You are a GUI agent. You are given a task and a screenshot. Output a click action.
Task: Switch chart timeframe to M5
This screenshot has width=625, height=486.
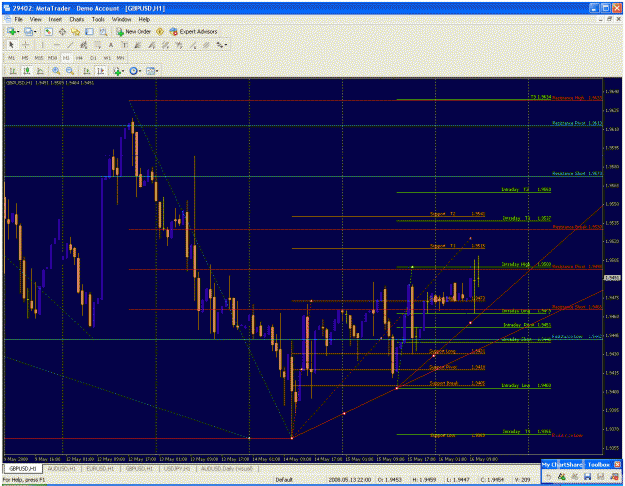pos(25,58)
